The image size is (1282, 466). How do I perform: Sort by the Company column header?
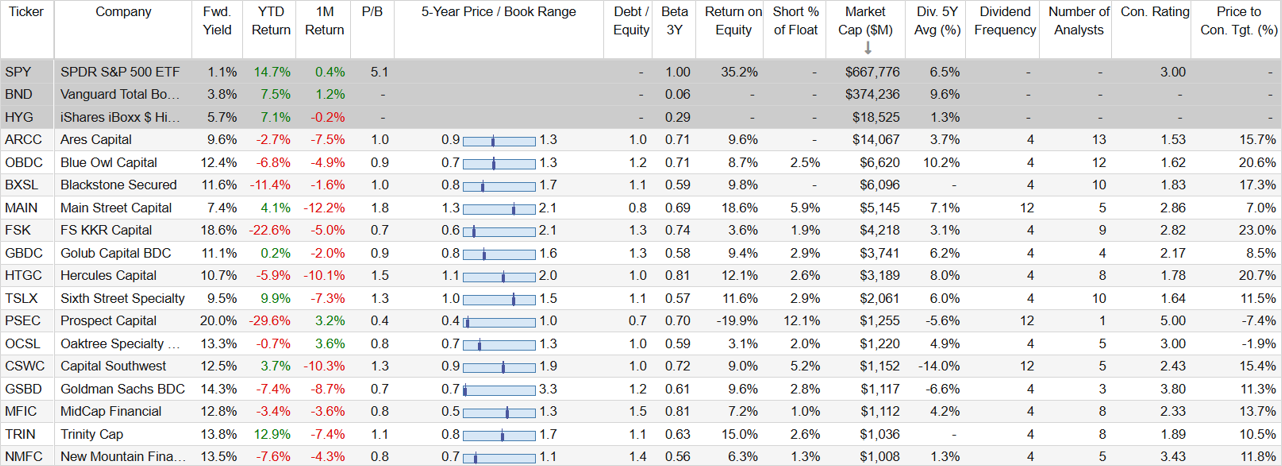point(124,12)
